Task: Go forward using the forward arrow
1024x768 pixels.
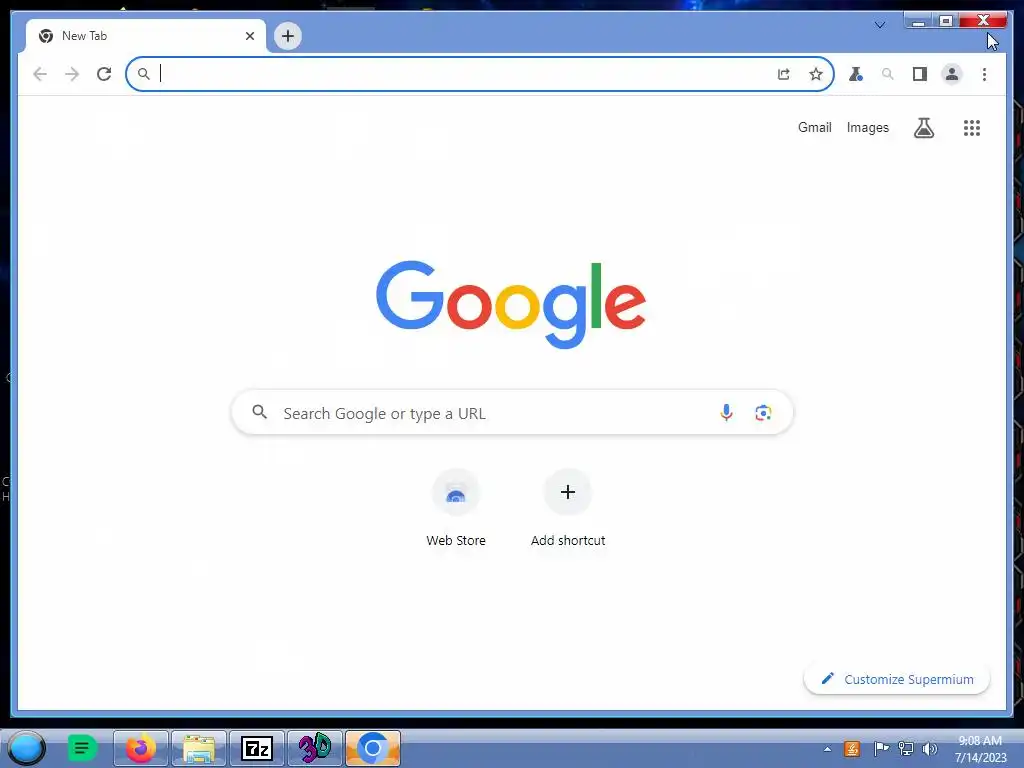Action: coord(72,74)
